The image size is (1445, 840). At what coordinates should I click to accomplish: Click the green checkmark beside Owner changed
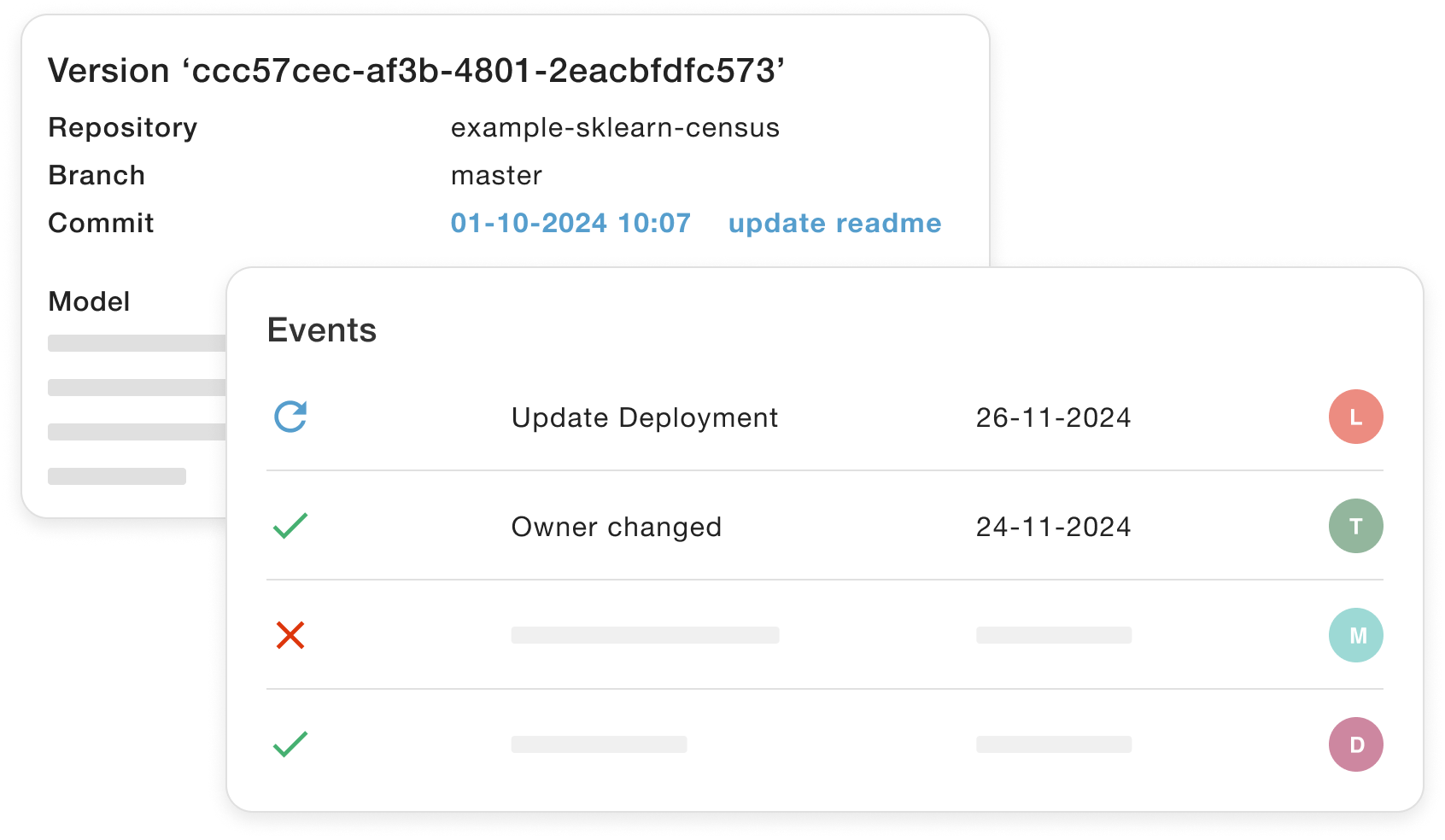(x=290, y=526)
